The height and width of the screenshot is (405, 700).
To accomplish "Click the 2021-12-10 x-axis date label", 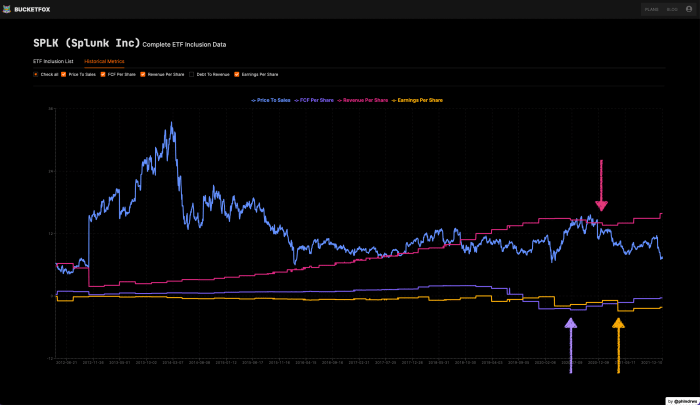I will click(652, 363).
